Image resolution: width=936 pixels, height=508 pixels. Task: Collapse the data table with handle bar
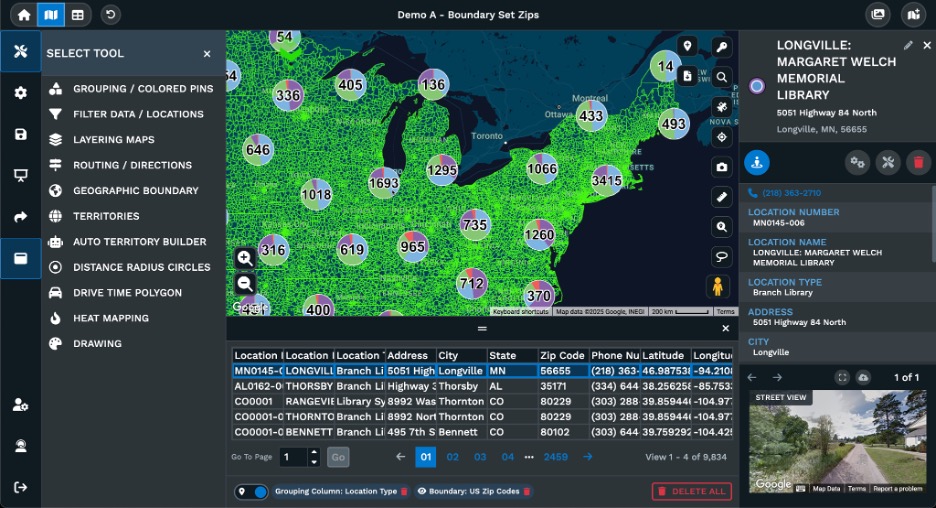[481, 328]
